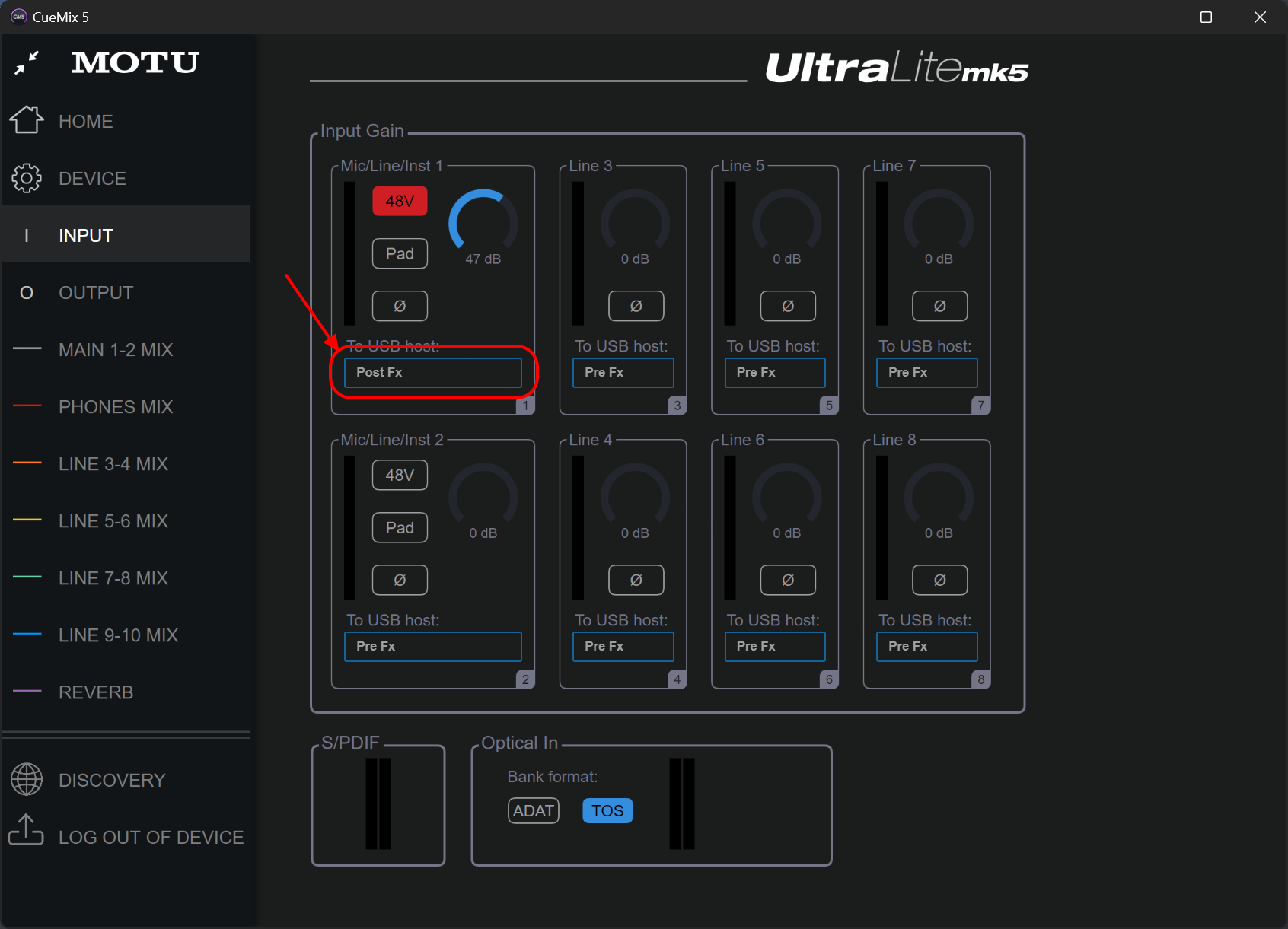The width and height of the screenshot is (1288, 929).
Task: Click the Input 'I' sidebar icon
Action: (27, 236)
